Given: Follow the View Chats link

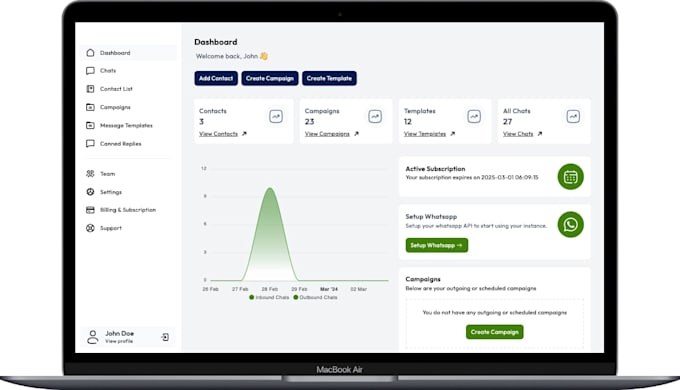Looking at the screenshot, I should point(518,134).
